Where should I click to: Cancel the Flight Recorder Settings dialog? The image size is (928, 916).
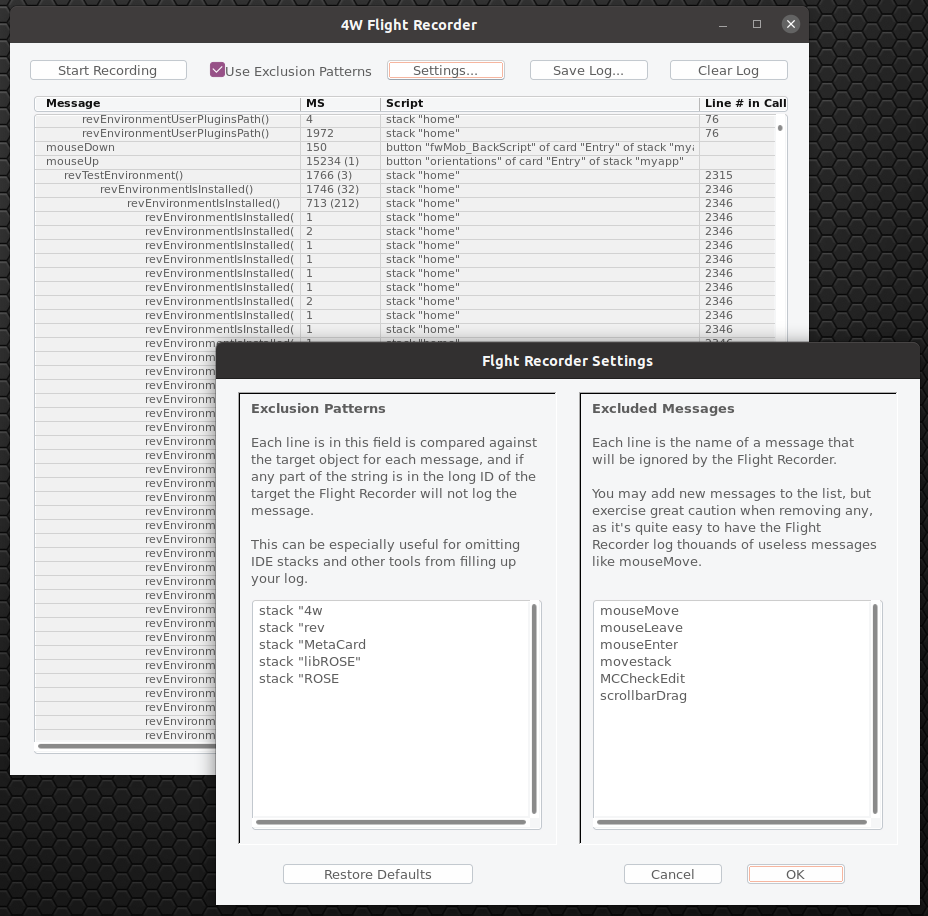pos(672,874)
